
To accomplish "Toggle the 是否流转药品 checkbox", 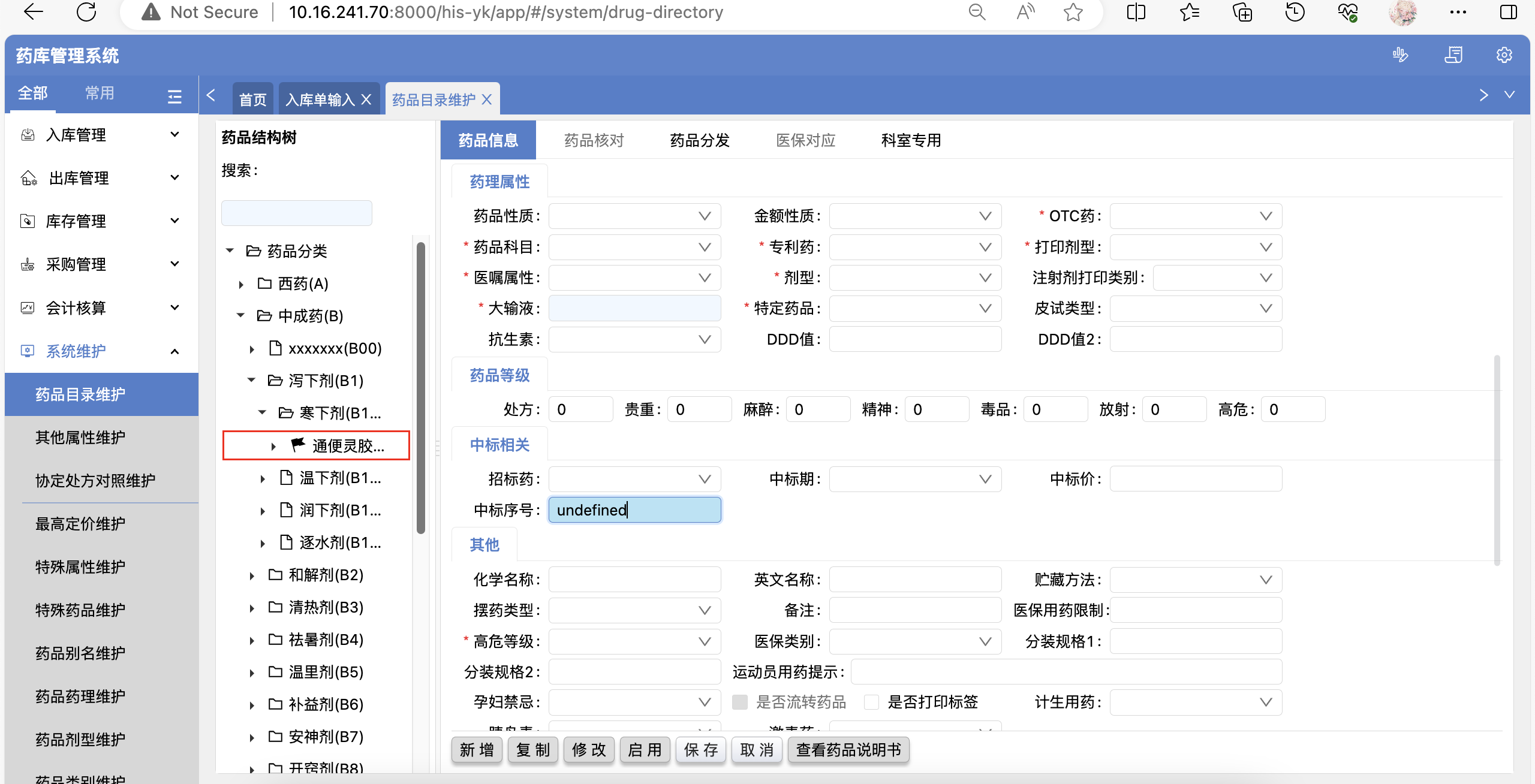I will coord(740,702).
